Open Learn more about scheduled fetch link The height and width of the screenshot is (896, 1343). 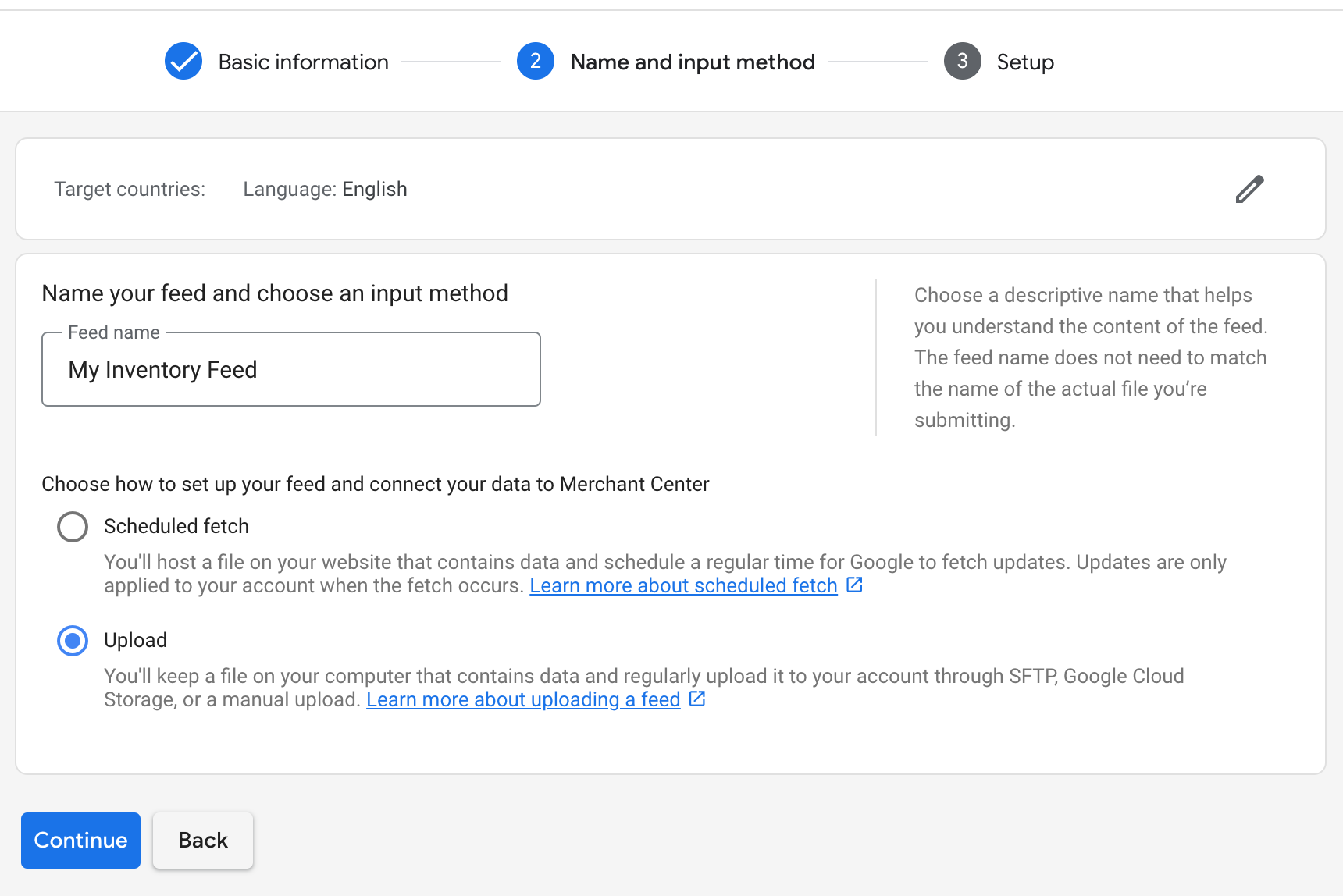[x=683, y=585]
